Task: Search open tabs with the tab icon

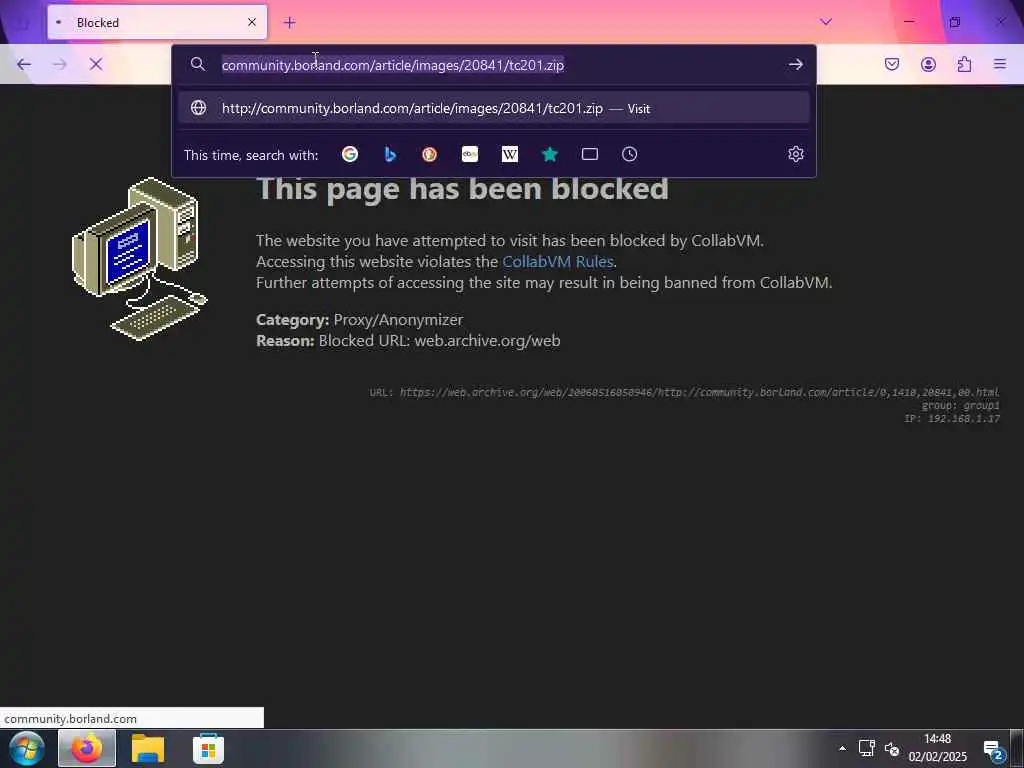Action: point(590,154)
